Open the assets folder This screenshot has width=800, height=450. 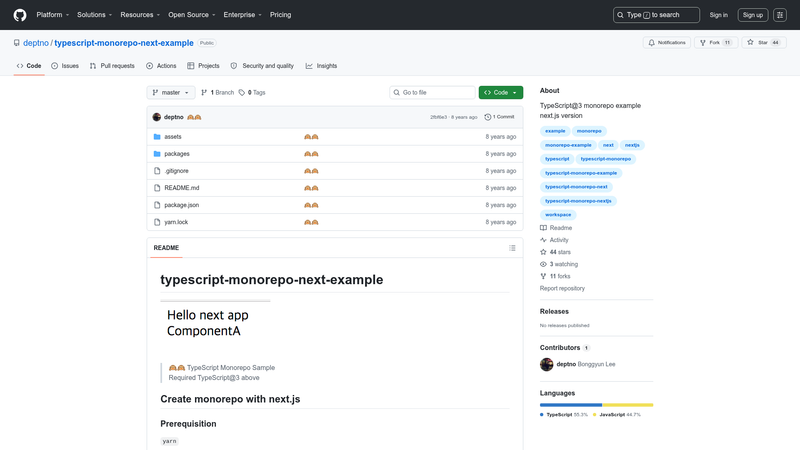point(173,137)
